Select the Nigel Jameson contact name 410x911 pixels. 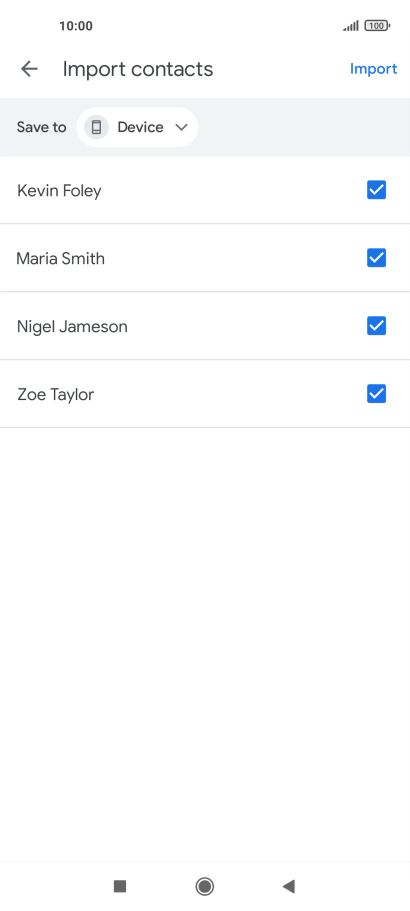click(x=72, y=327)
